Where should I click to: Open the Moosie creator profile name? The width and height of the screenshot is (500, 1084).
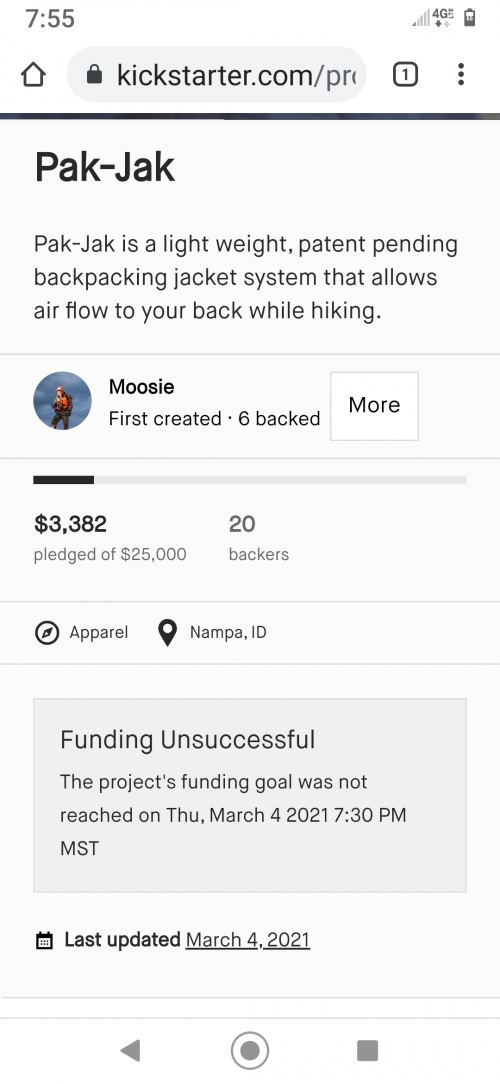pos(141,387)
